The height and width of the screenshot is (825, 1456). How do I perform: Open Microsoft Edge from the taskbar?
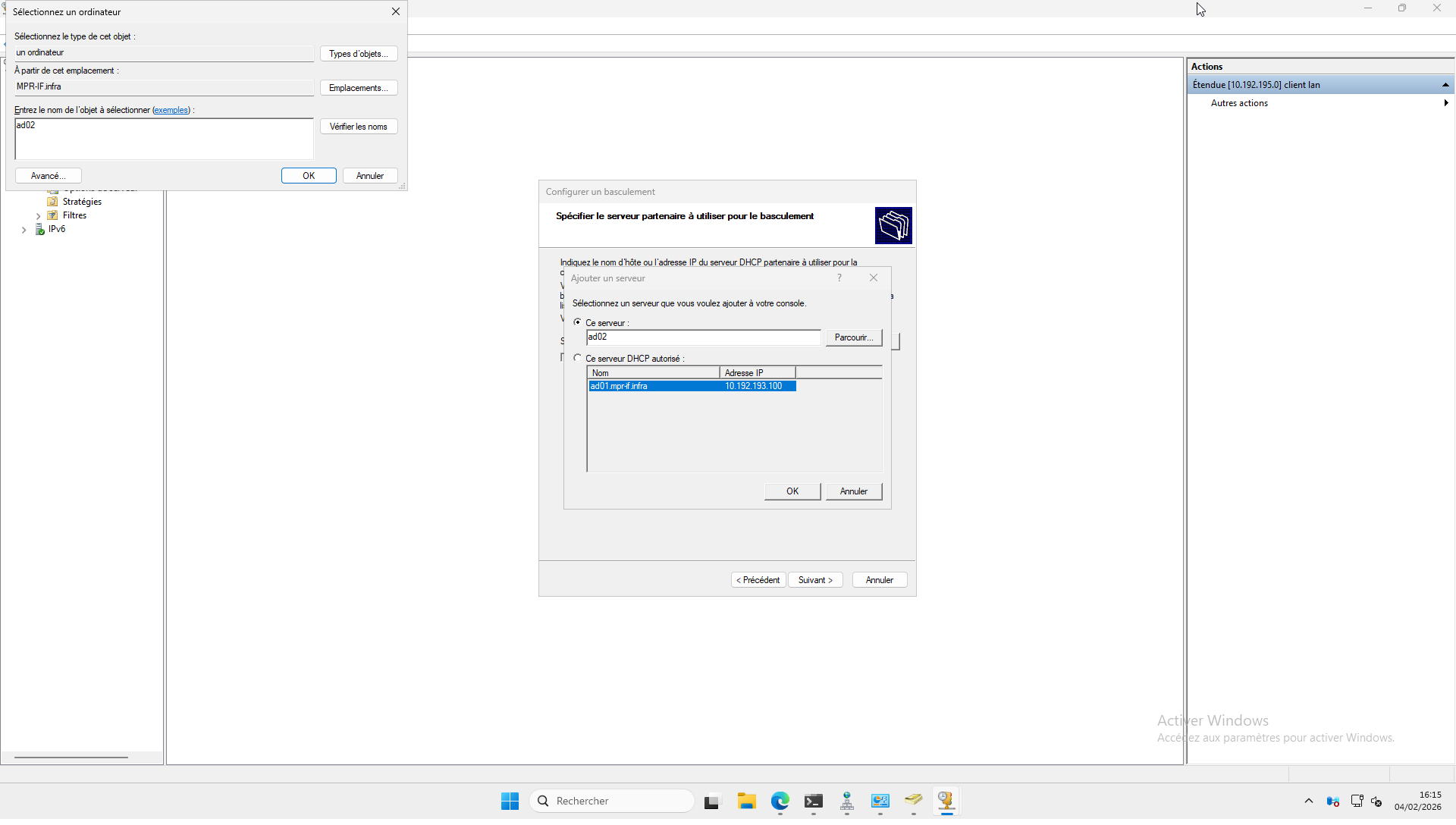coord(780,801)
